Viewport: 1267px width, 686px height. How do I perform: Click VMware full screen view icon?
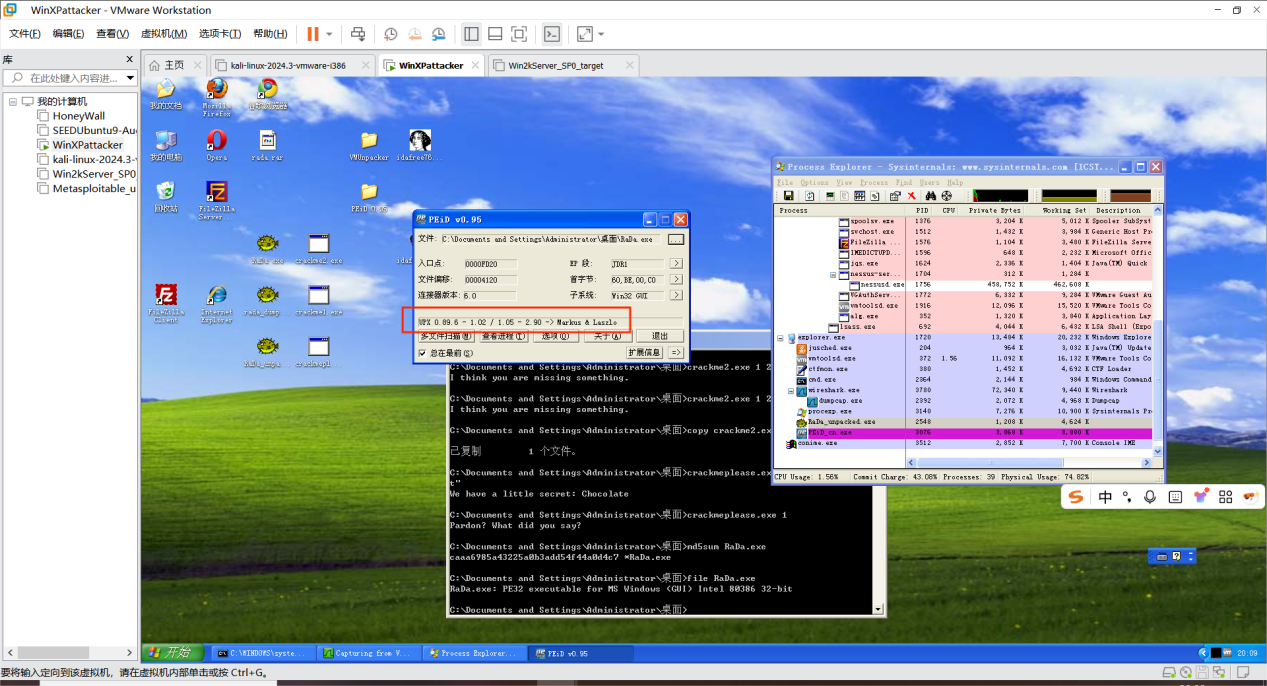(519, 34)
